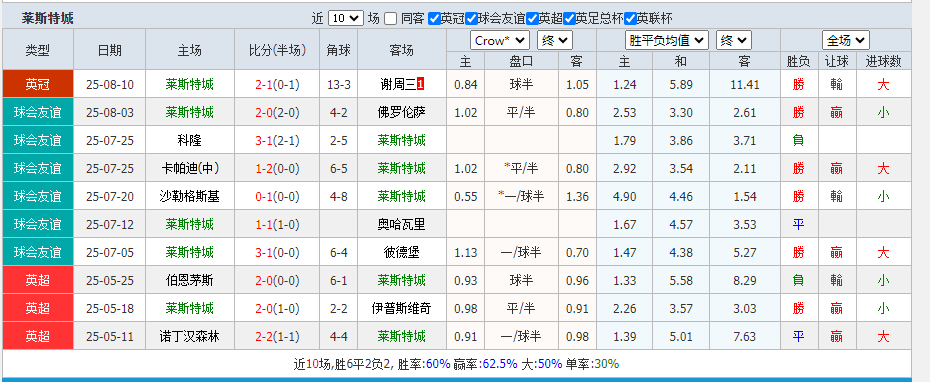The image size is (930, 382).
Task: Uncheck the 球会友谊 filter checkbox
Action: tap(472, 18)
